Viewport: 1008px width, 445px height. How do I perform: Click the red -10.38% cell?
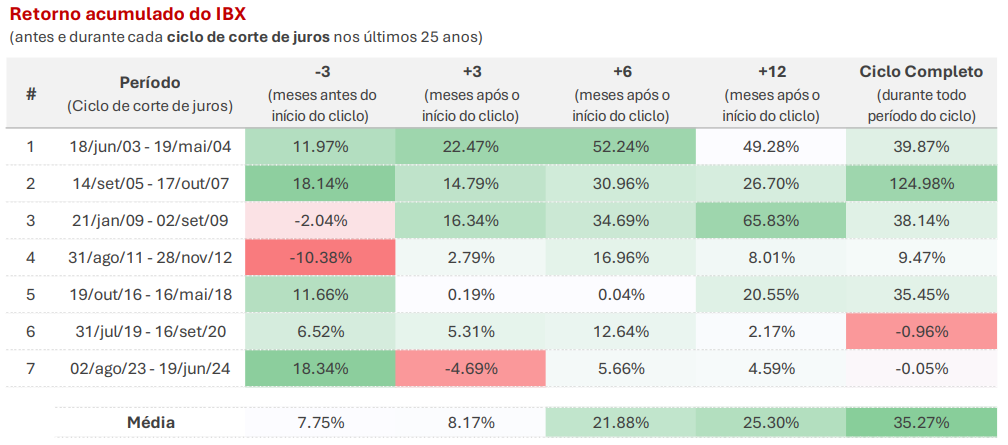(322, 258)
